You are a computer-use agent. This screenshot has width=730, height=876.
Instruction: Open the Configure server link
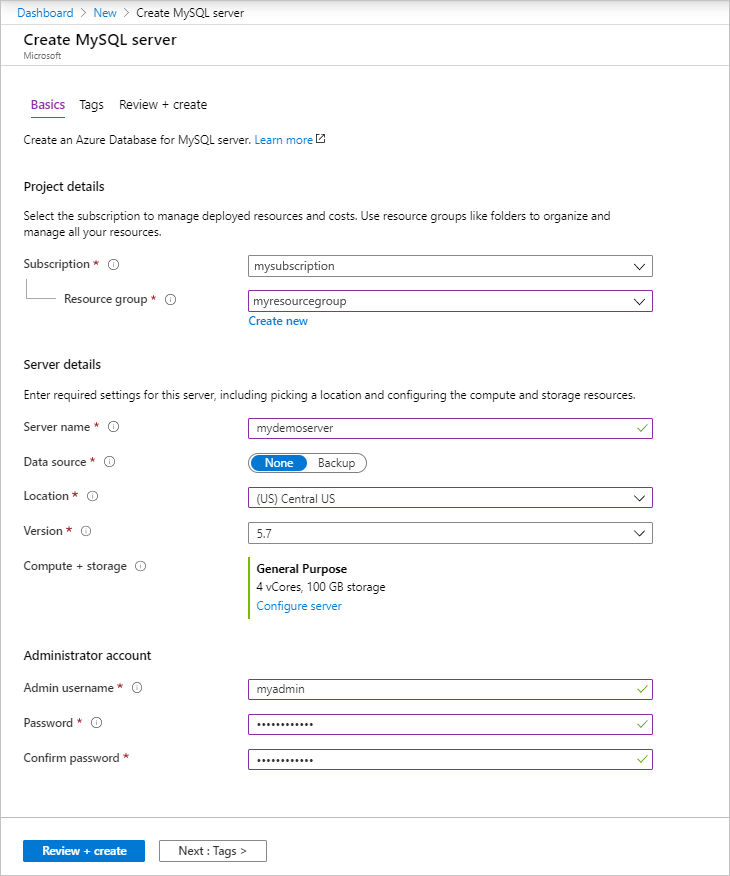coord(298,605)
